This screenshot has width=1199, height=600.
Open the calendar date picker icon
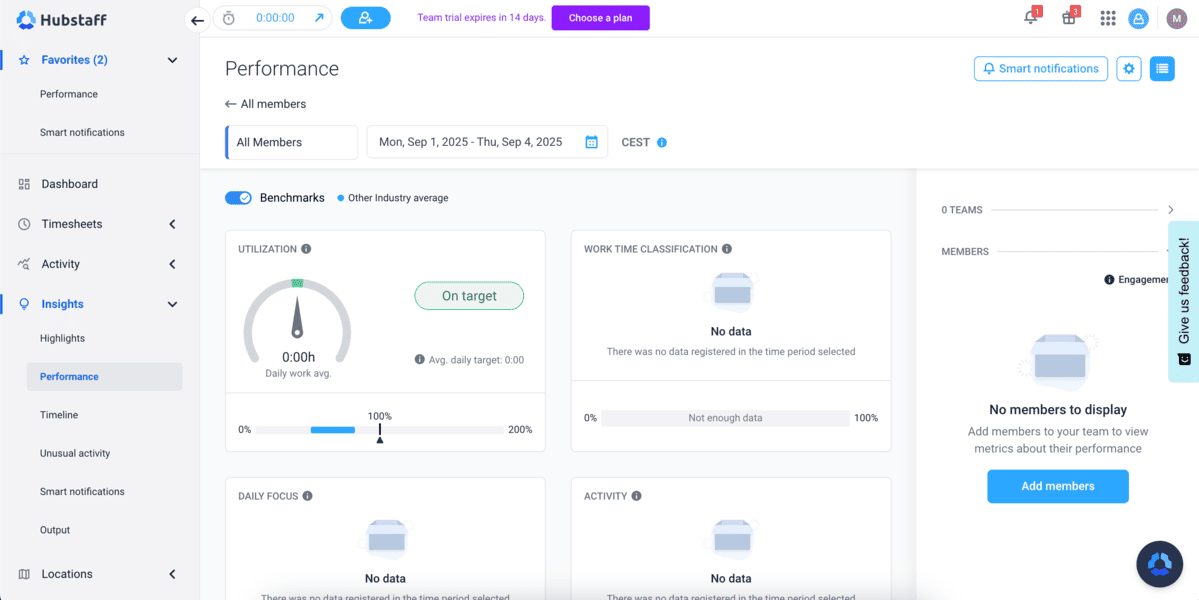[591, 142]
